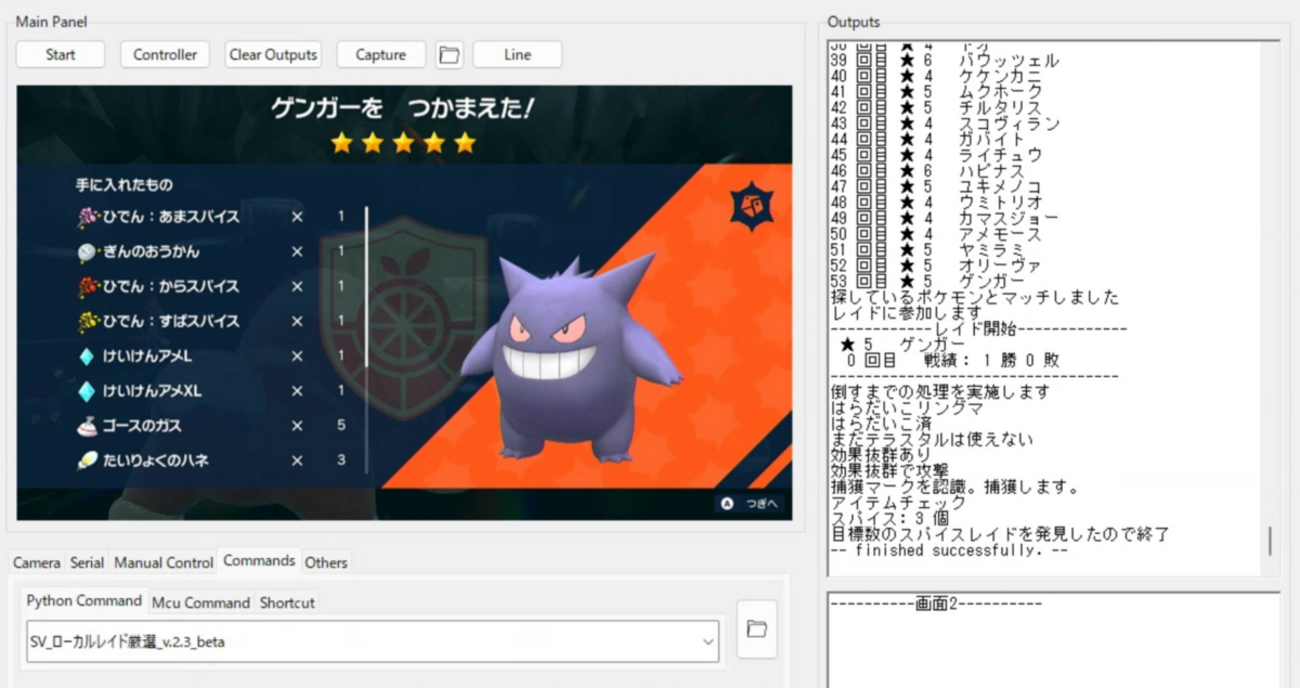Open the Shortcut tab
1300x688 pixels.
pyautogui.click(x=286, y=602)
